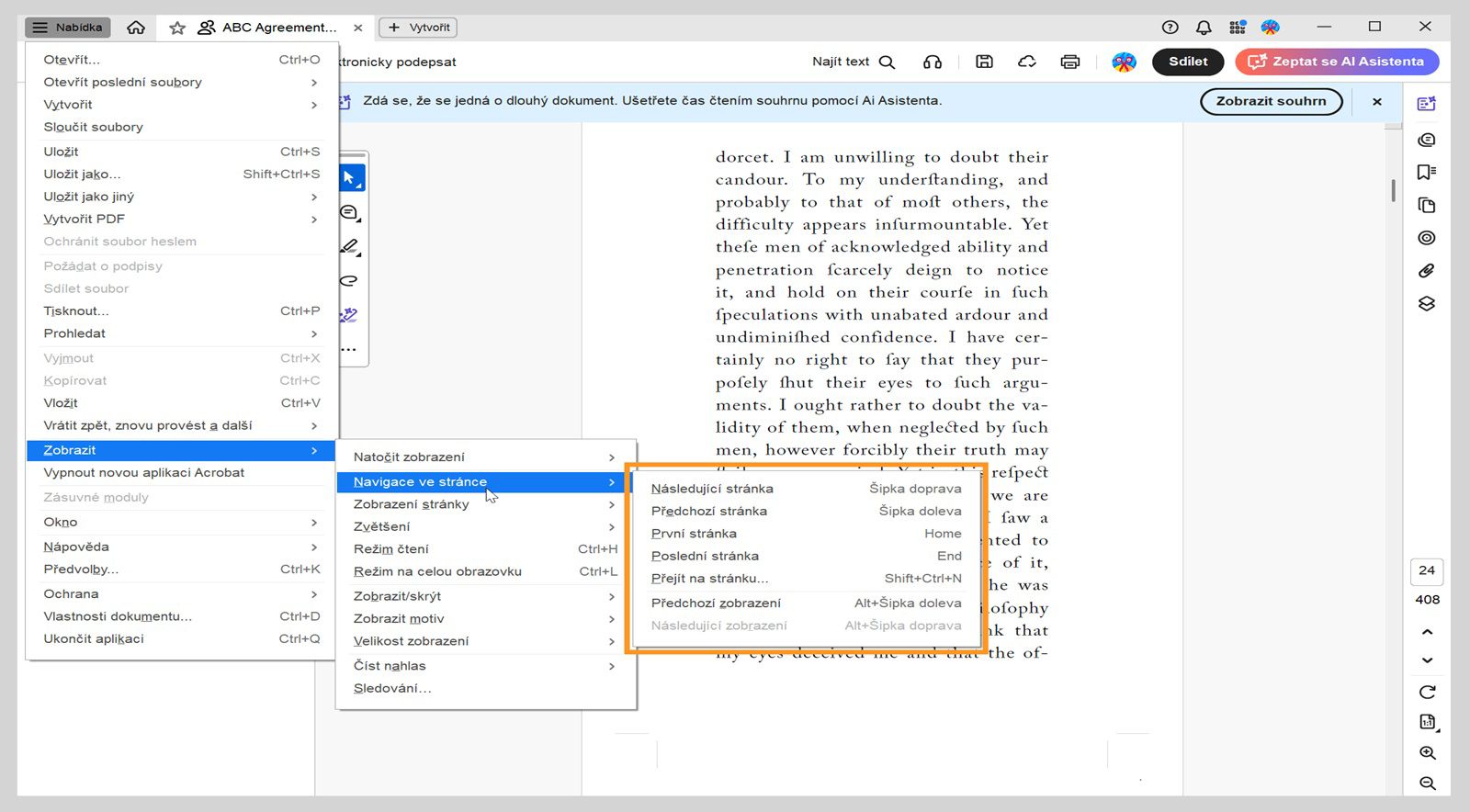Expand the Natočit zobrazení submenu
The width and height of the screenshot is (1470, 812).
pyautogui.click(x=486, y=457)
